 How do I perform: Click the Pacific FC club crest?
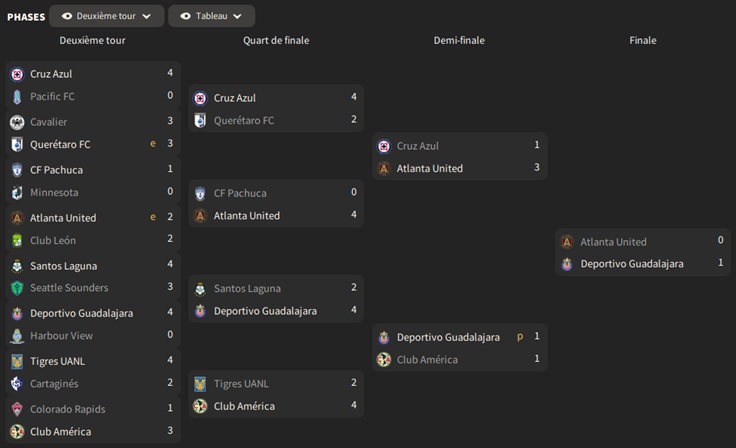(17, 97)
